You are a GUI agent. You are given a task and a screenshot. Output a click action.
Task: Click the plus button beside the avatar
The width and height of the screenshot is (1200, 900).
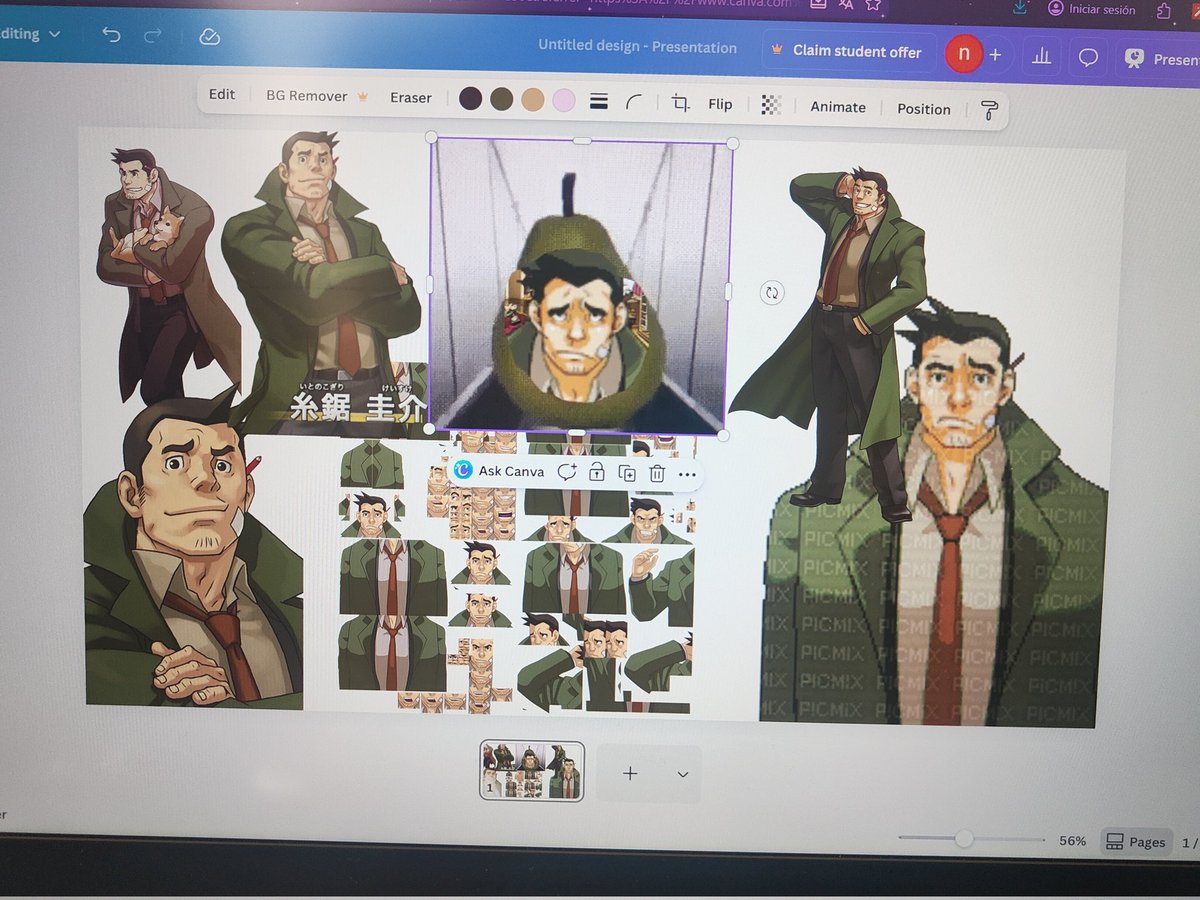point(995,55)
